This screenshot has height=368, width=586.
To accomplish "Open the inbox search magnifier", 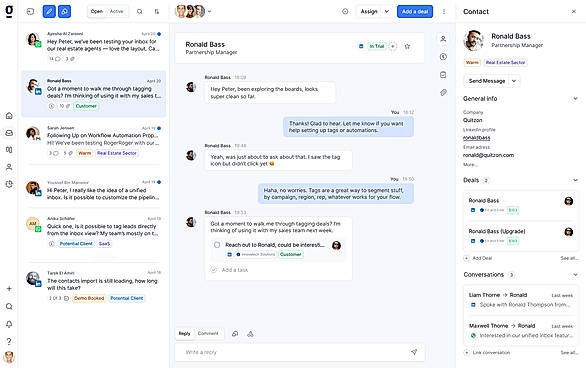I will (139, 12).
